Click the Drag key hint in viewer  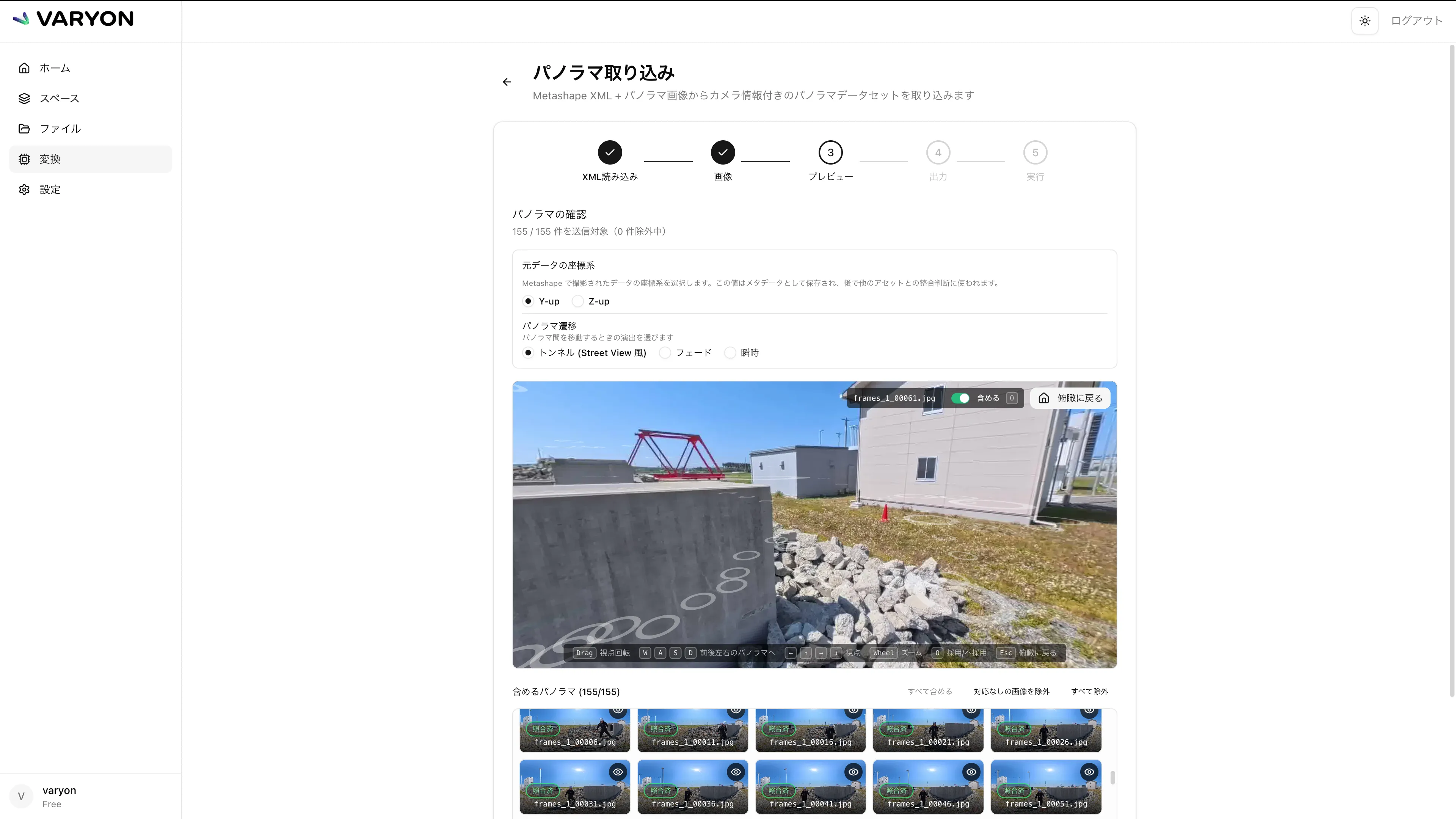pyautogui.click(x=584, y=653)
